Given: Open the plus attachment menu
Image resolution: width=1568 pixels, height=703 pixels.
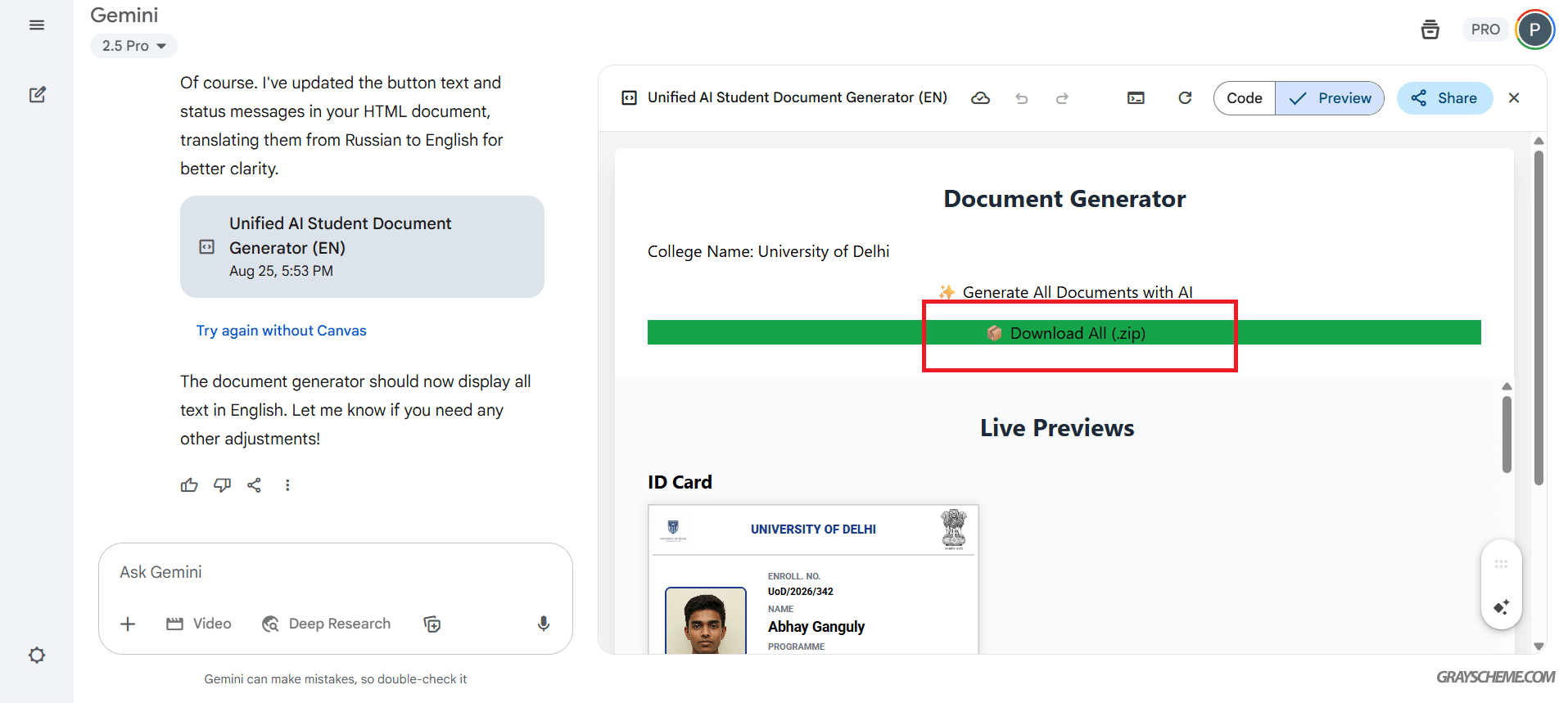Looking at the screenshot, I should coord(128,624).
